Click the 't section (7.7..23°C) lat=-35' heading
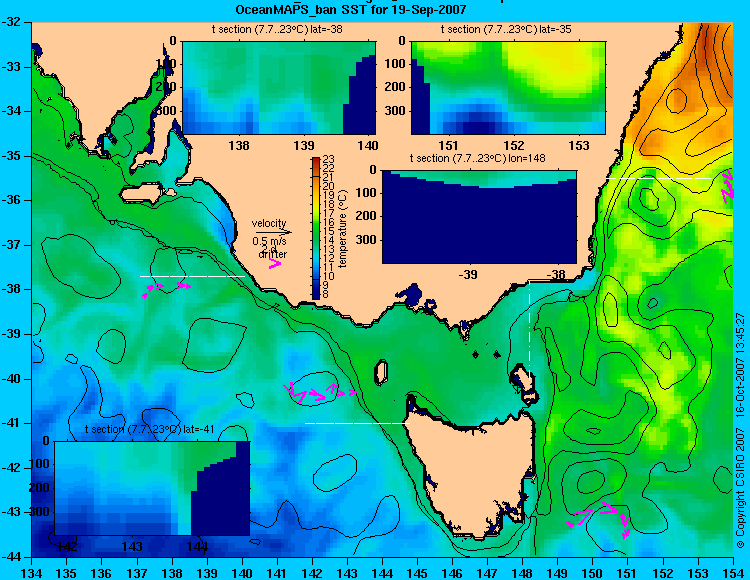Image resolution: width=750 pixels, height=580 pixels. [506, 30]
